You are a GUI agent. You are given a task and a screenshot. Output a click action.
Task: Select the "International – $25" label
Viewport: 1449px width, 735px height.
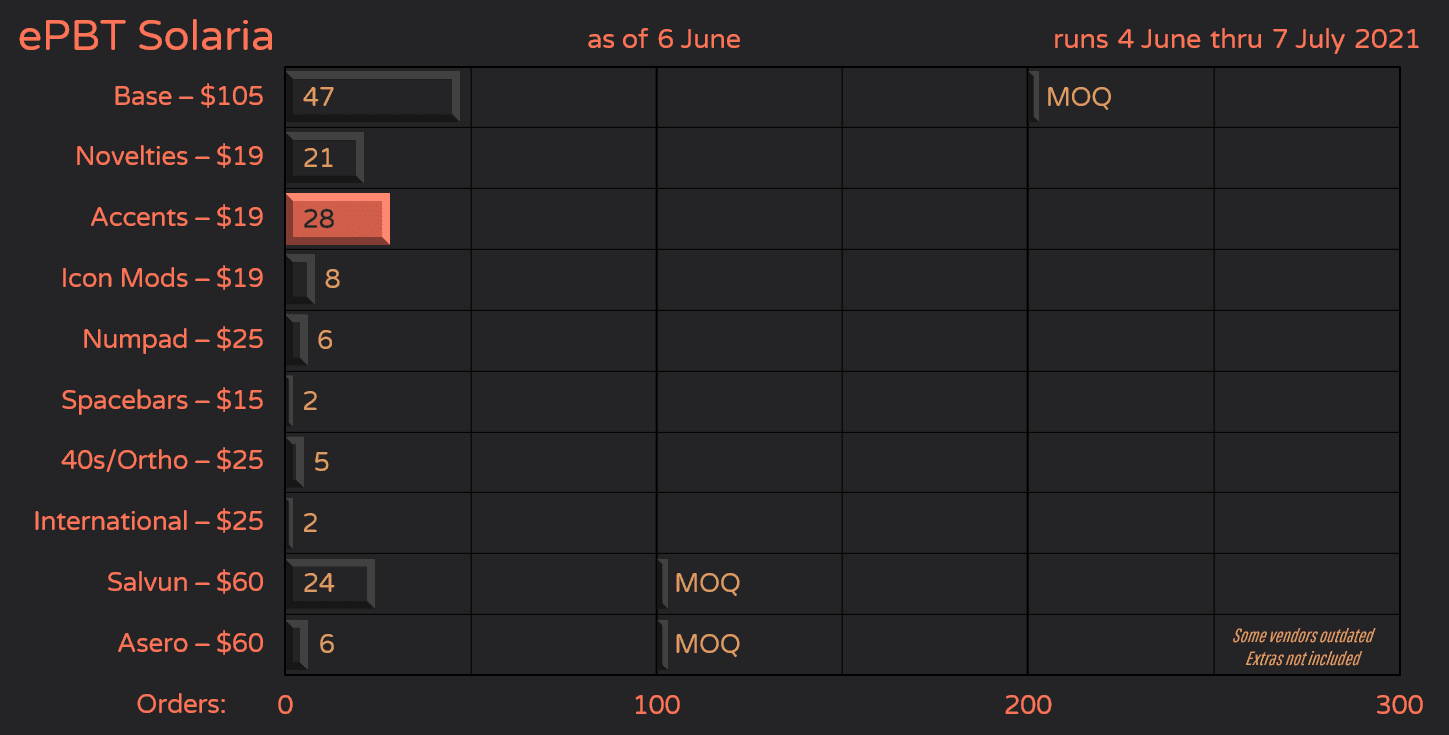(x=148, y=522)
